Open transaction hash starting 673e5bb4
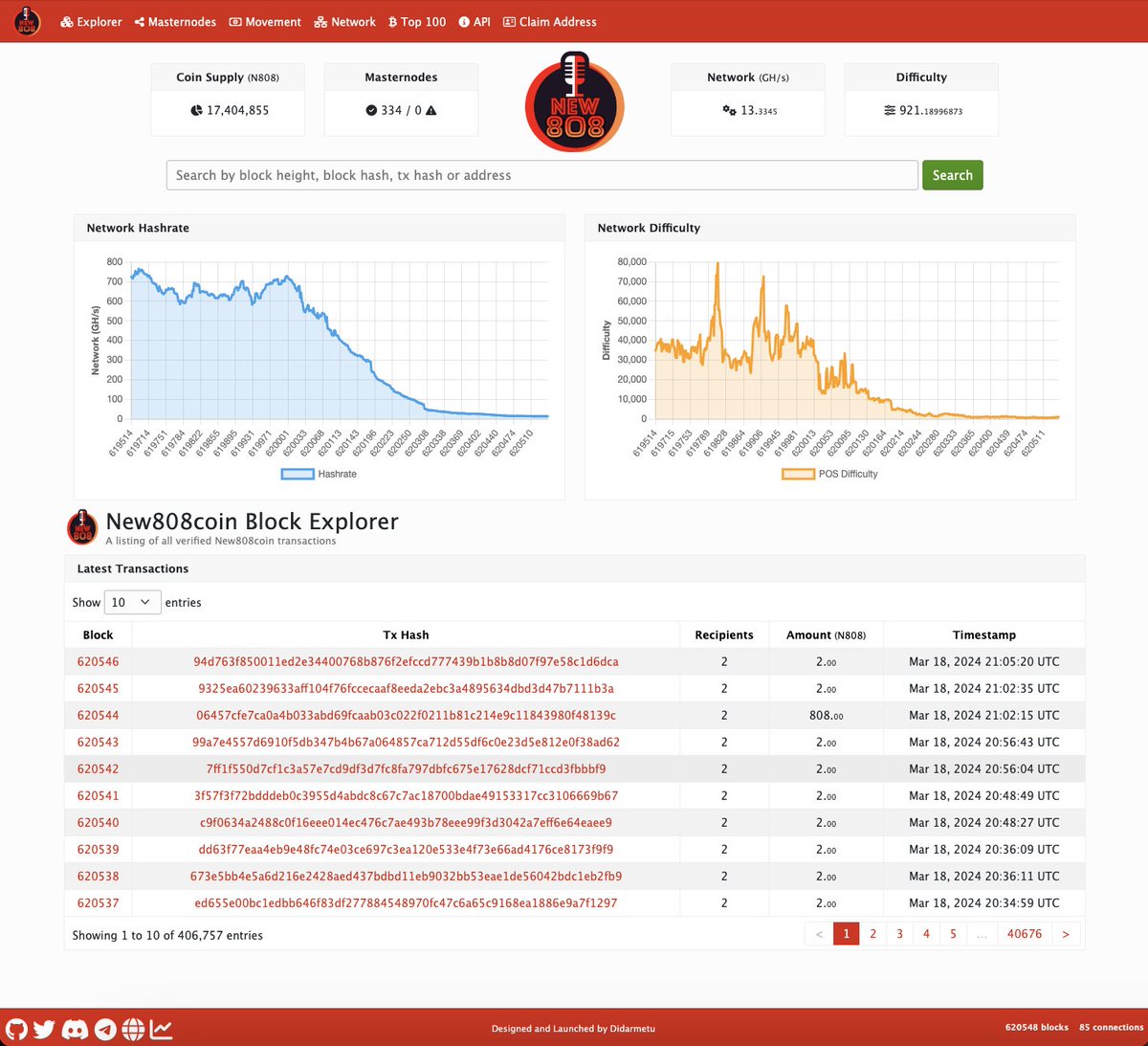This screenshot has width=1148, height=1046. click(x=406, y=876)
